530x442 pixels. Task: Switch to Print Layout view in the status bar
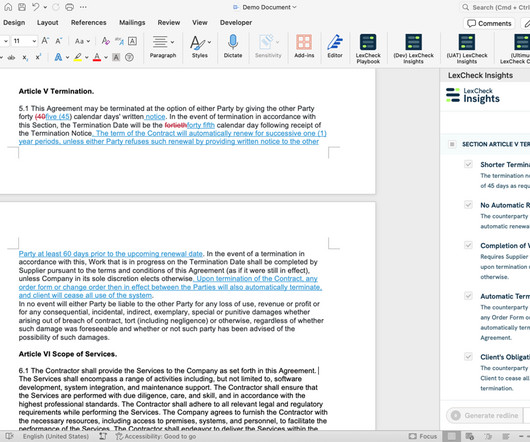tap(452, 436)
